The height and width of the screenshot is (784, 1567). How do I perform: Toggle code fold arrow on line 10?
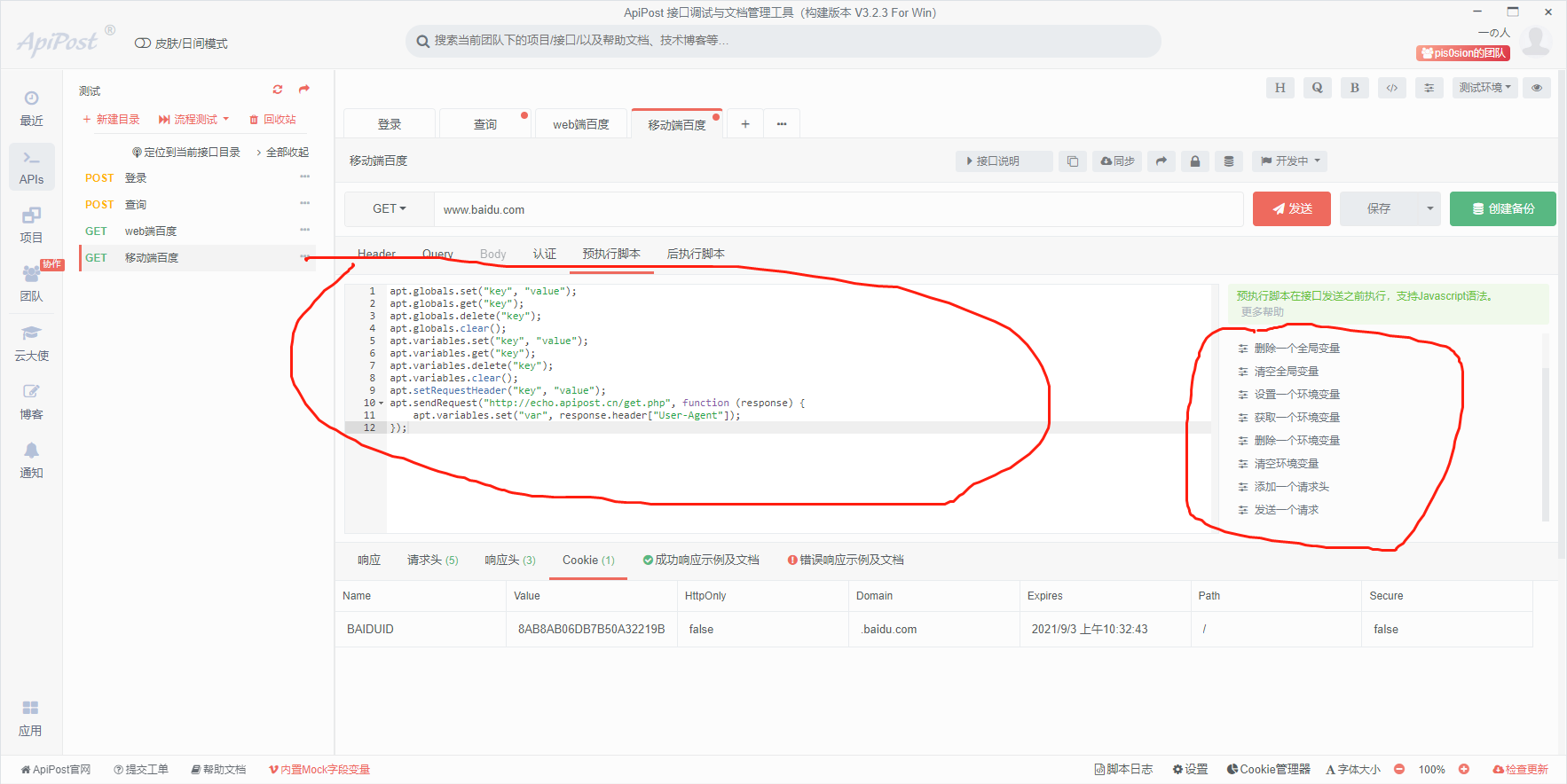point(382,404)
